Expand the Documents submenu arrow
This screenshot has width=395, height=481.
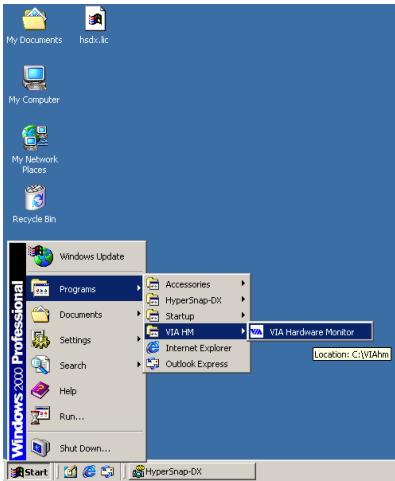click(x=139, y=313)
